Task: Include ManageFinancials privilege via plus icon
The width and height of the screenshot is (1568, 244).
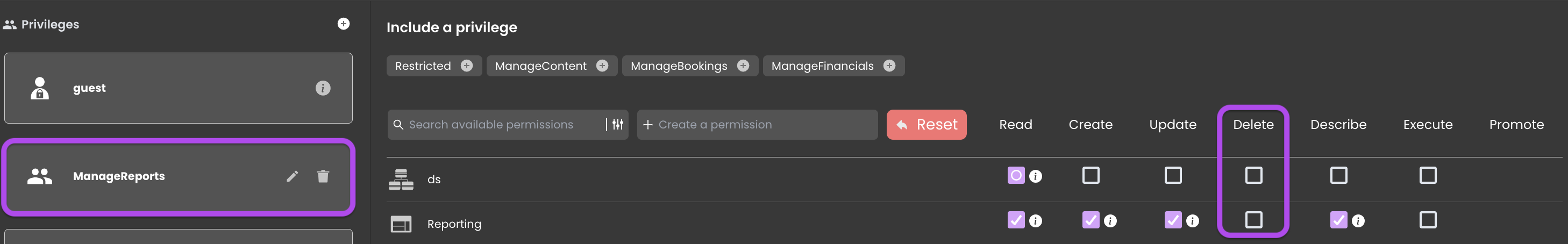Action: coord(889,66)
